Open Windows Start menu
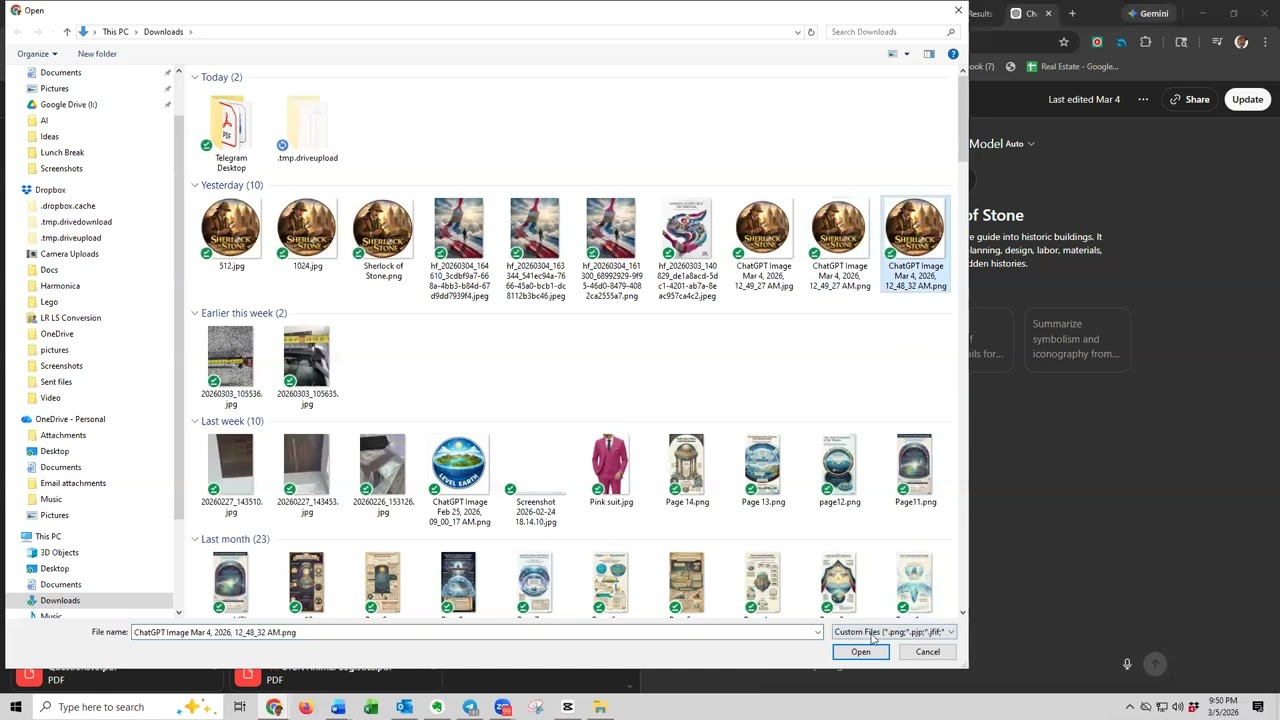 tap(16, 707)
